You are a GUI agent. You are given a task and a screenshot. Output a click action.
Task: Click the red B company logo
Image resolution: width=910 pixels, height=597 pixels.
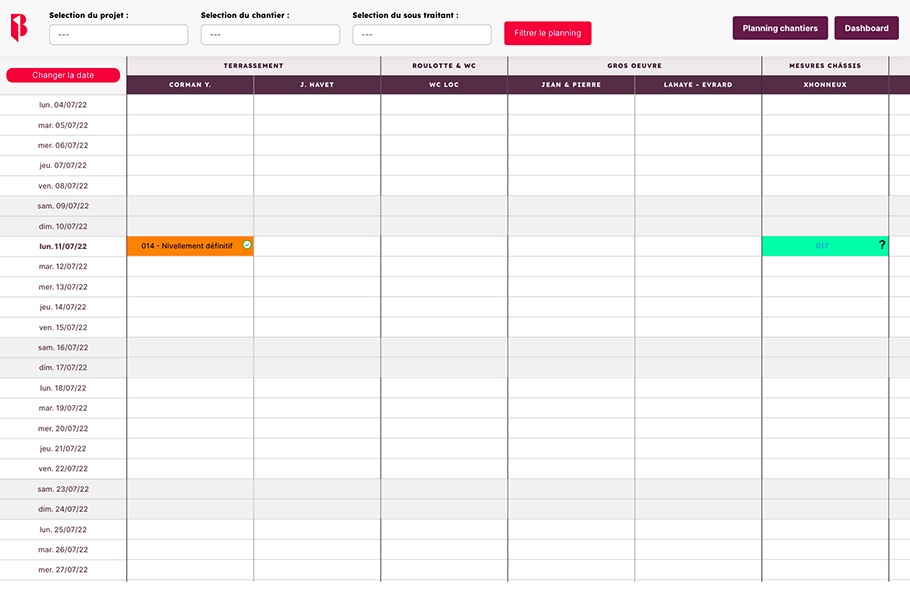pyautogui.click(x=18, y=28)
